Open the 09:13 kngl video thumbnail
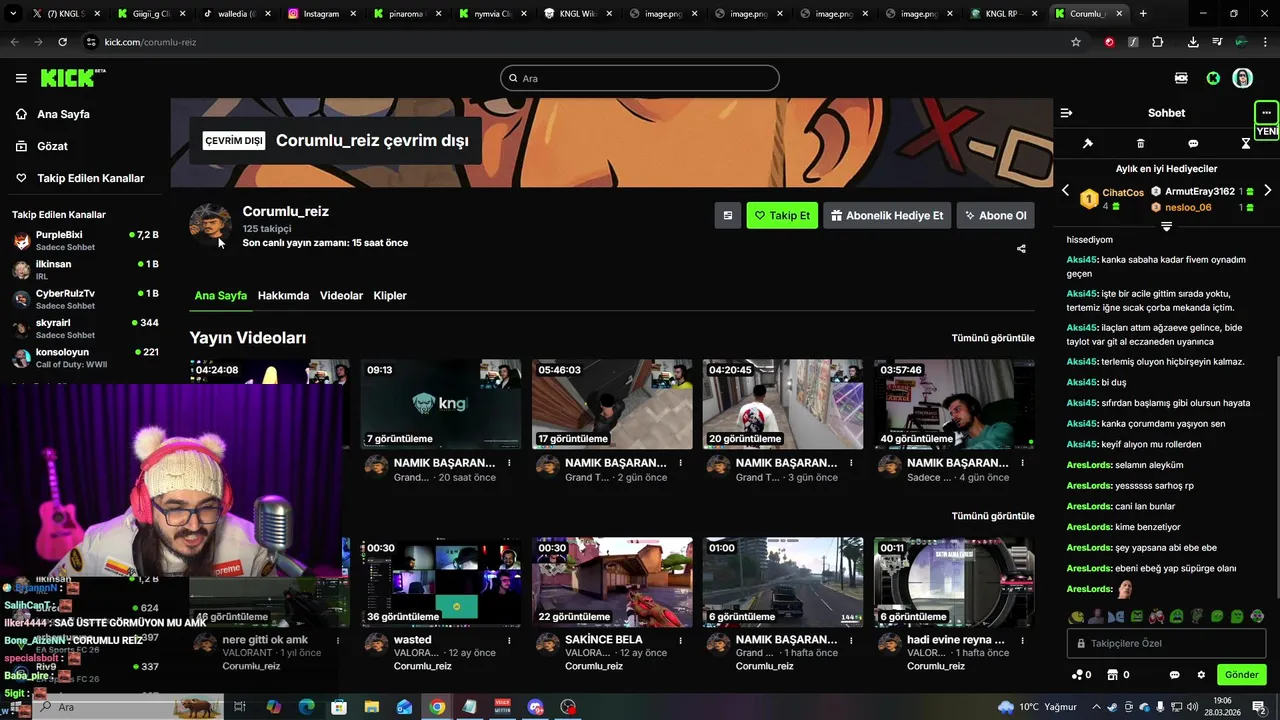1280x720 pixels. (x=441, y=404)
